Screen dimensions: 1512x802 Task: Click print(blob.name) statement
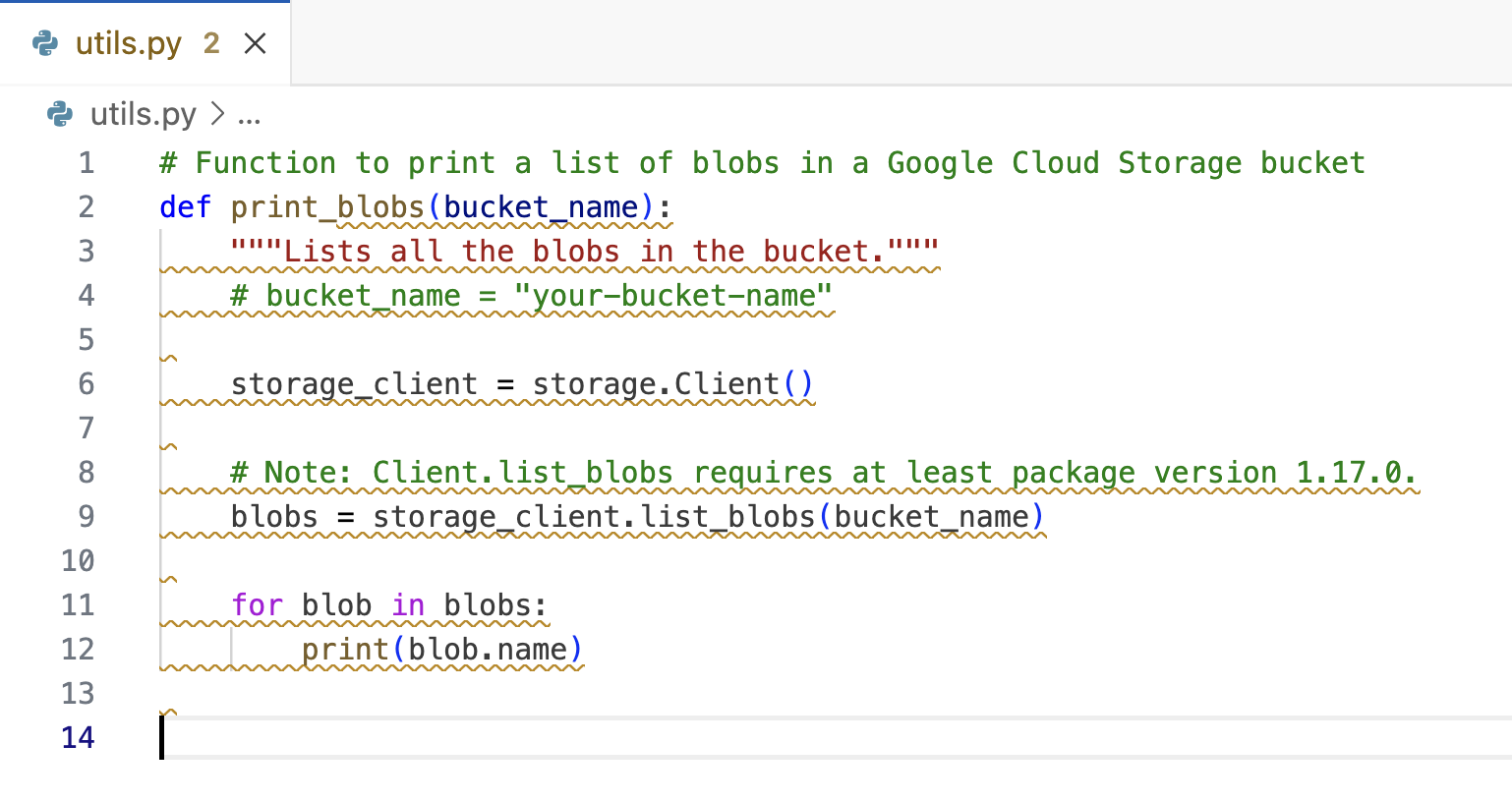(441, 650)
